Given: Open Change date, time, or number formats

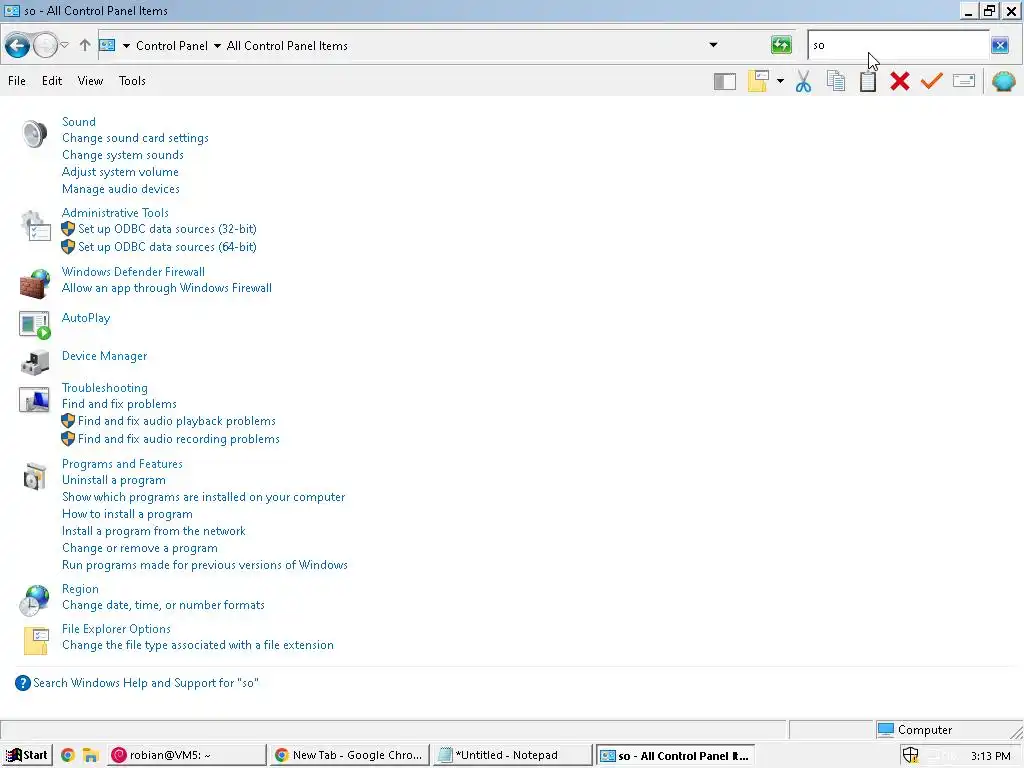Looking at the screenshot, I should pyautogui.click(x=163, y=605).
